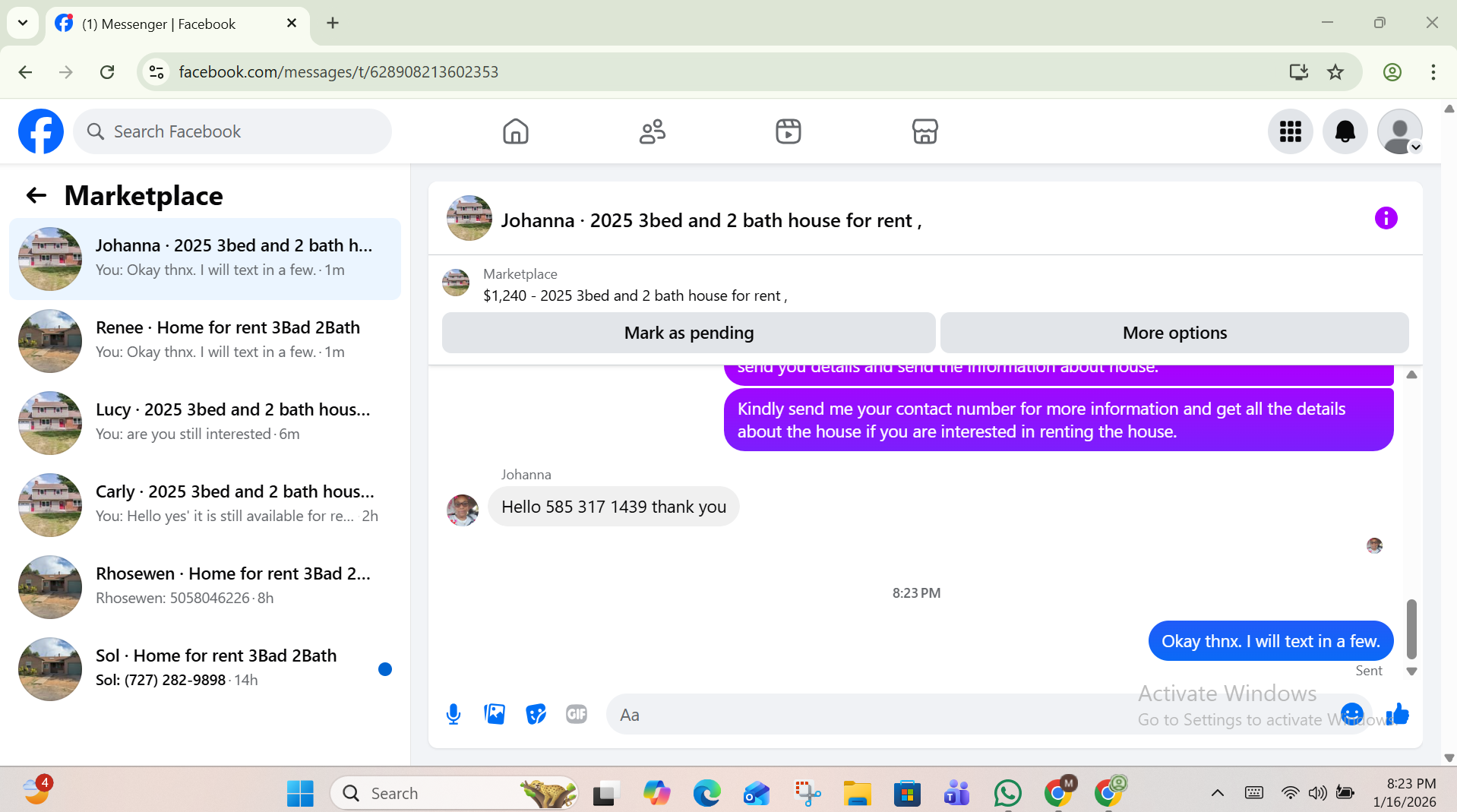
Task: Send a thumbs up like
Action: 1398,714
